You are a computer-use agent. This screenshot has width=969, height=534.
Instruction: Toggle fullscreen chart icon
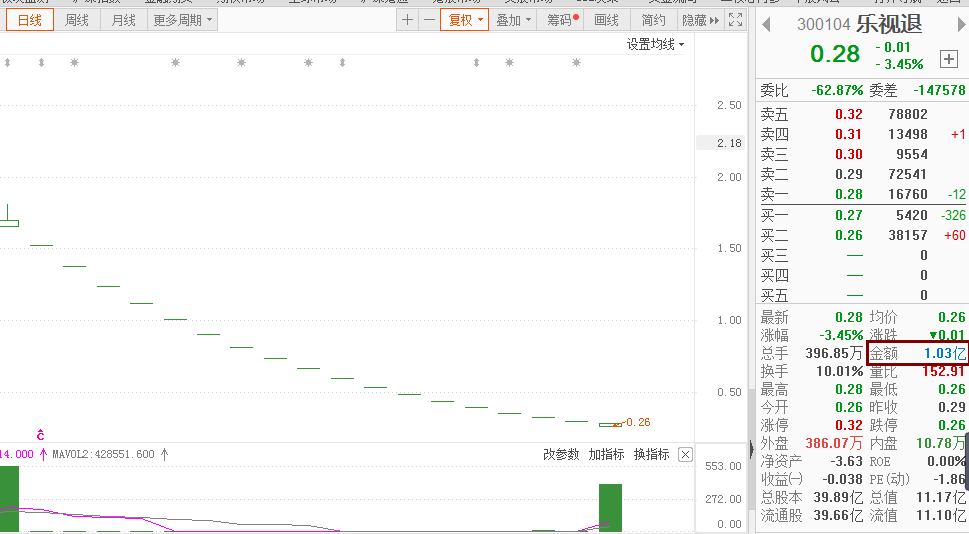[735, 20]
